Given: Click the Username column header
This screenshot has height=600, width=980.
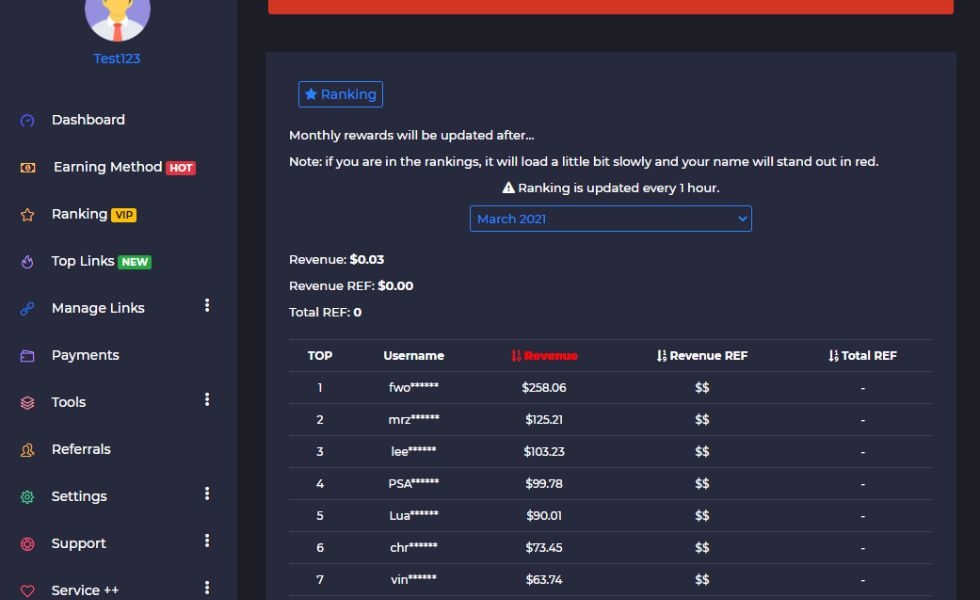Looking at the screenshot, I should point(414,356).
